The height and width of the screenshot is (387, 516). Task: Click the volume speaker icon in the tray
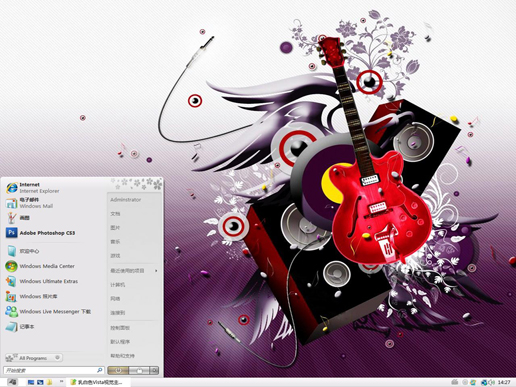tap(492, 382)
